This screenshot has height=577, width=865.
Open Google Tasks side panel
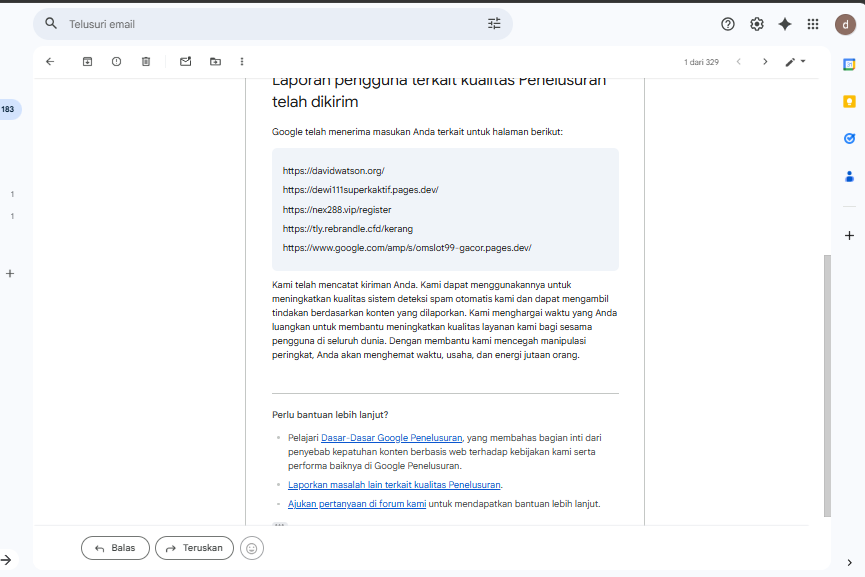[849, 138]
